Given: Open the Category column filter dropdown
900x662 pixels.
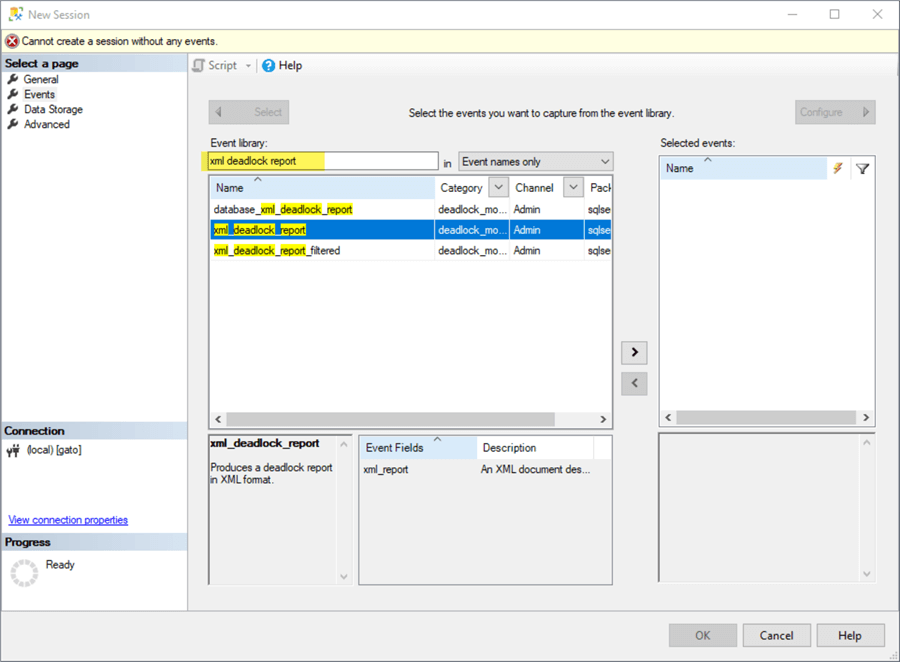Looking at the screenshot, I should 498,188.
